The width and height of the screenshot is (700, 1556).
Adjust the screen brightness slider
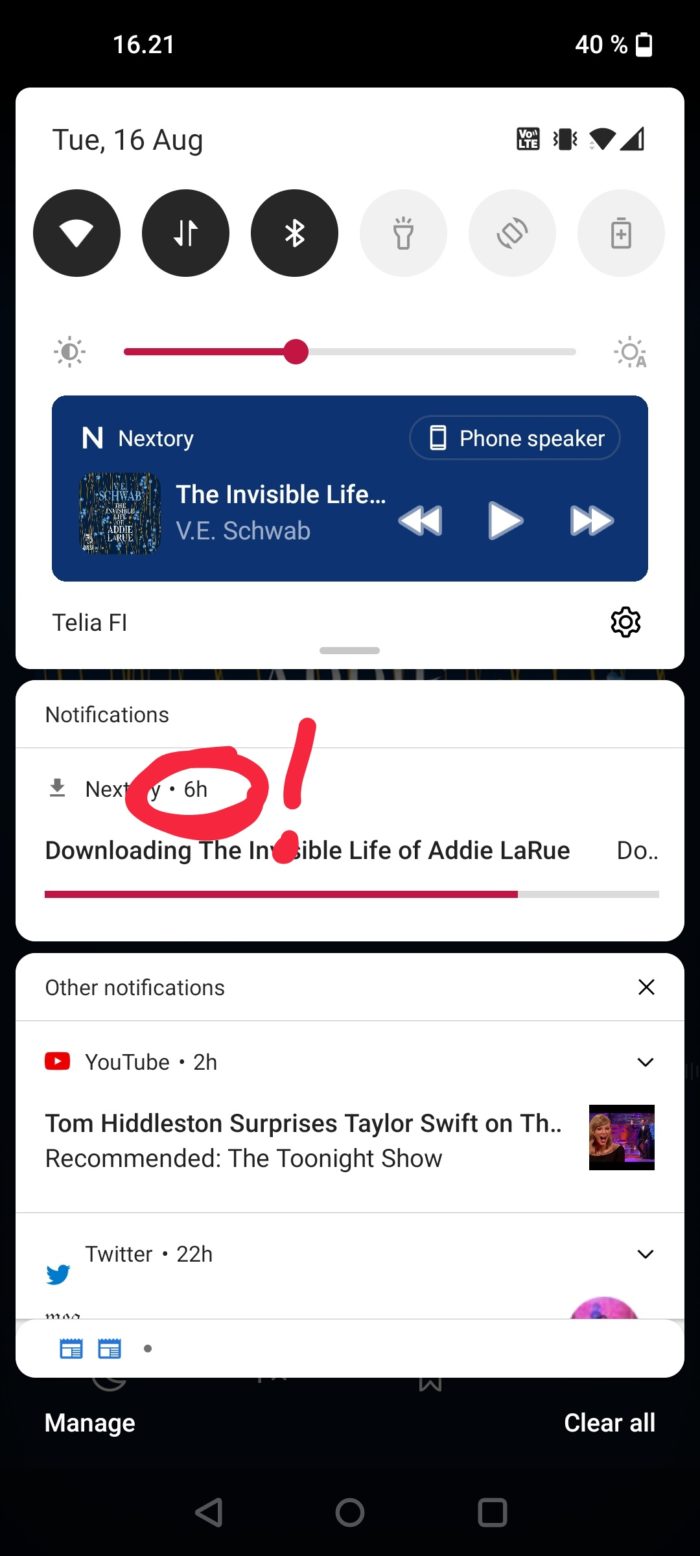tap(349, 352)
